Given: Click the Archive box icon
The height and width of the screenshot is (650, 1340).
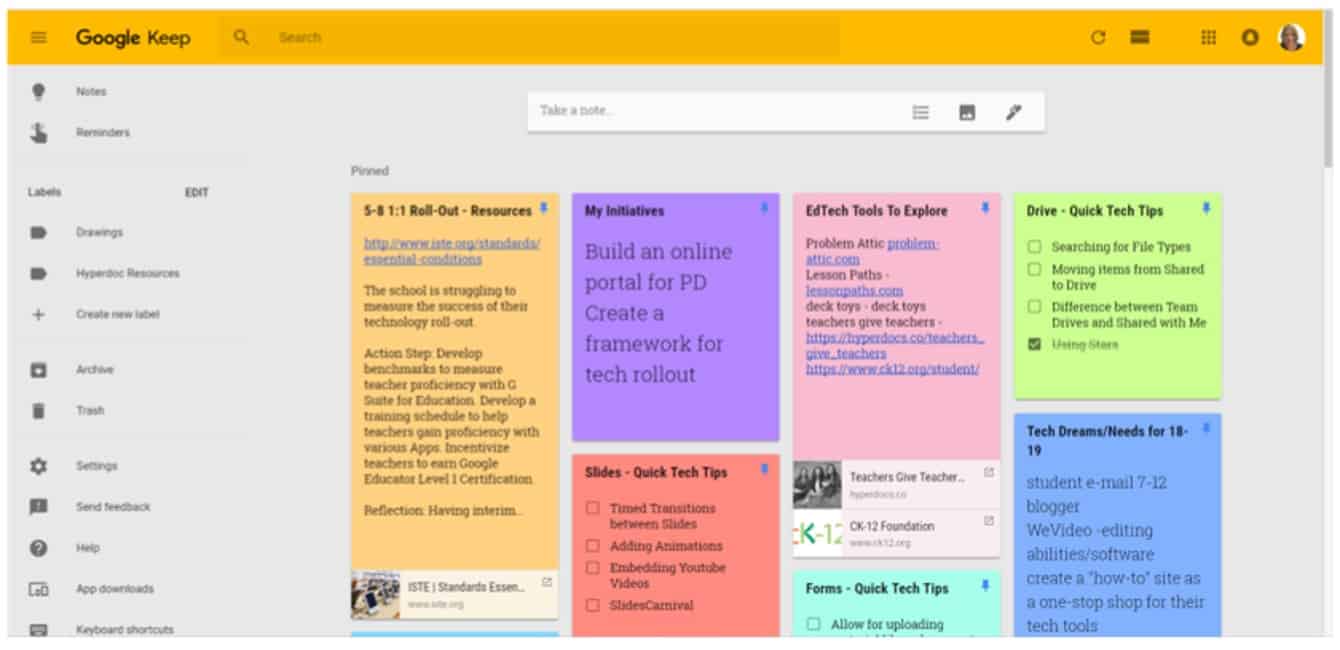Looking at the screenshot, I should (x=38, y=370).
